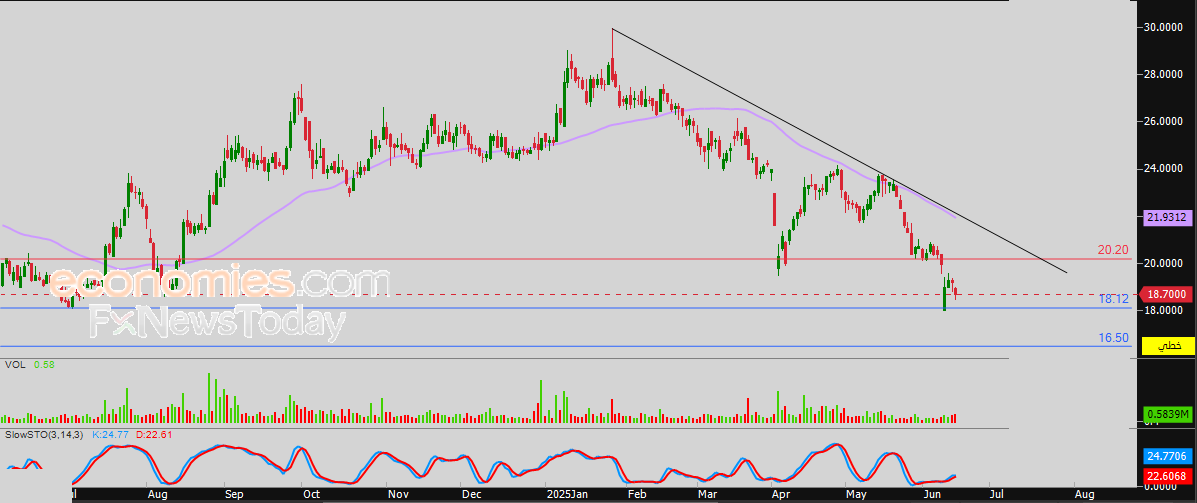Click the red 22.6068 stochastic value tag
Screen dimensions: 1197x503
click(x=1167, y=475)
